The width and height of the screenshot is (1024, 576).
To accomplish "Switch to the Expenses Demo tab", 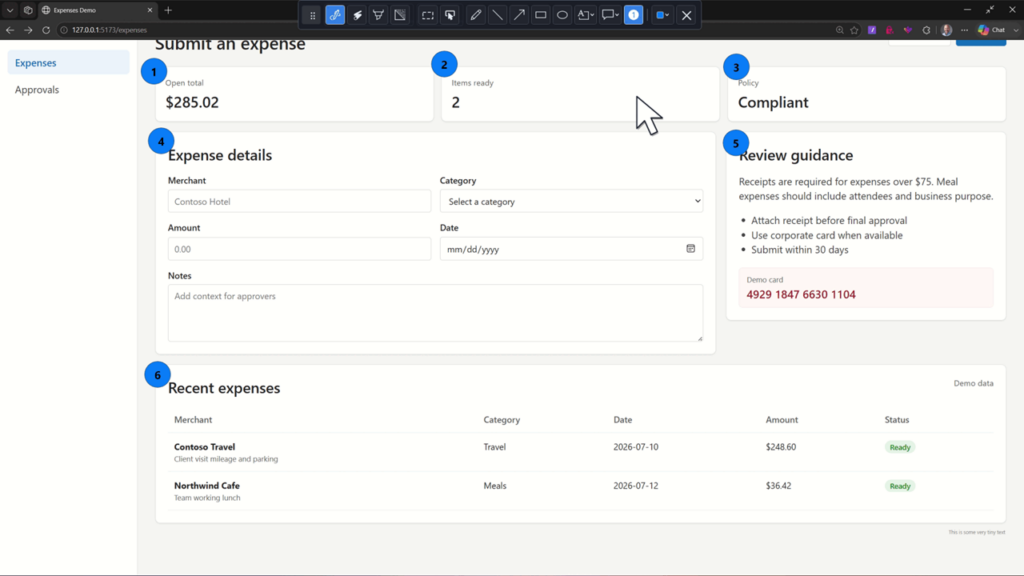I will click(x=97, y=10).
